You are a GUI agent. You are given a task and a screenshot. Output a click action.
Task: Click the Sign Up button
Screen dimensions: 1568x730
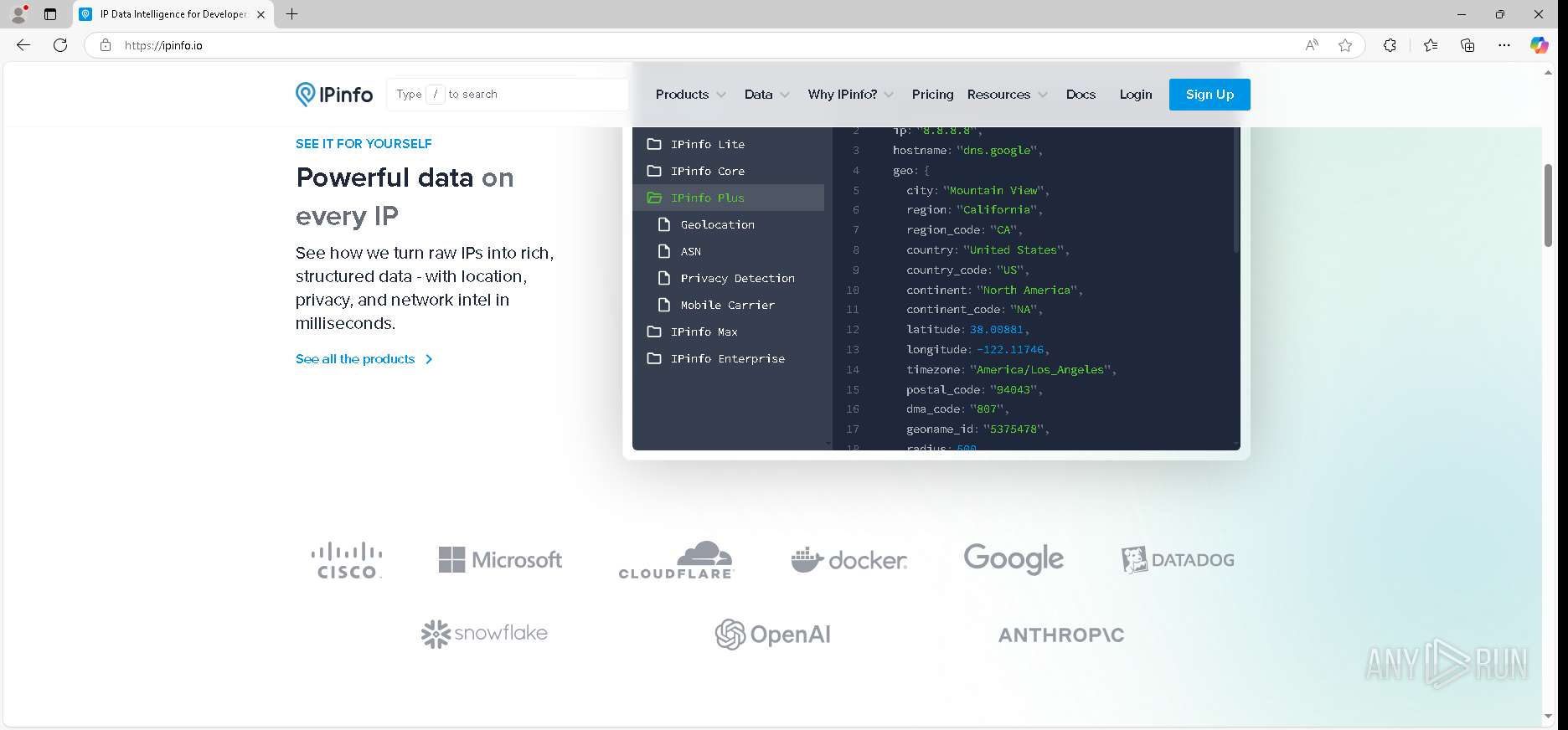point(1210,95)
